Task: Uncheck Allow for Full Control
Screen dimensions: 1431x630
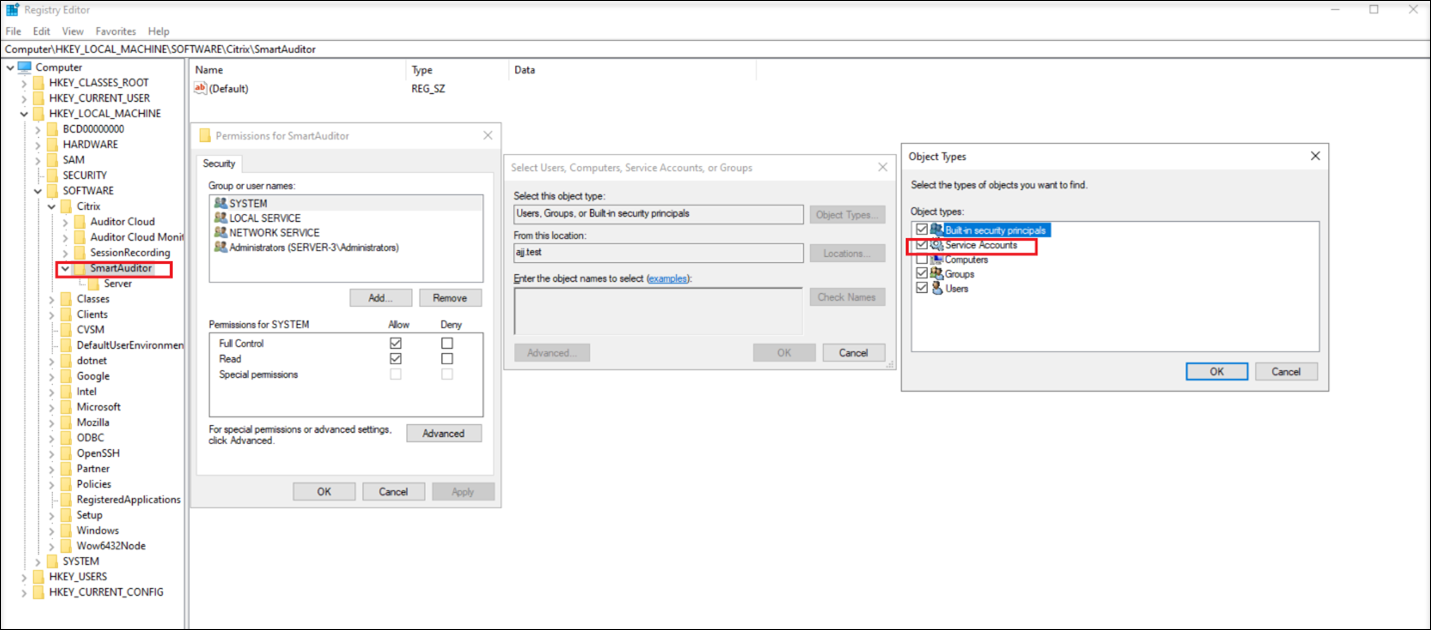Action: [x=395, y=343]
